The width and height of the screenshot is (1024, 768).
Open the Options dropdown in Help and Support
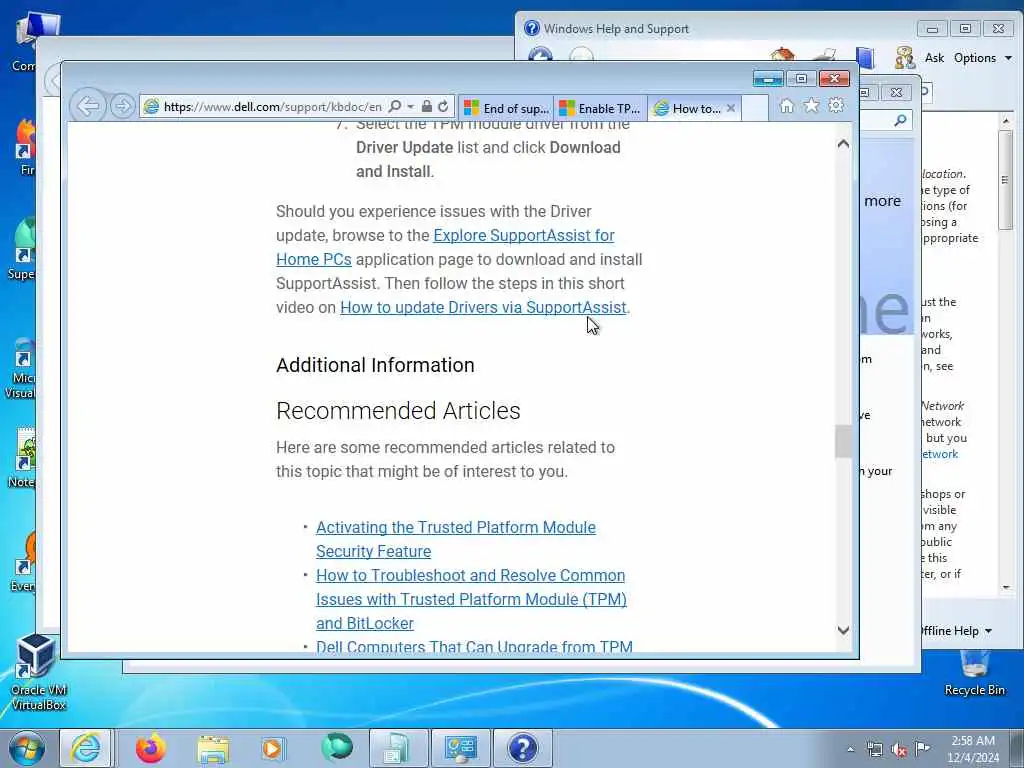coord(982,57)
